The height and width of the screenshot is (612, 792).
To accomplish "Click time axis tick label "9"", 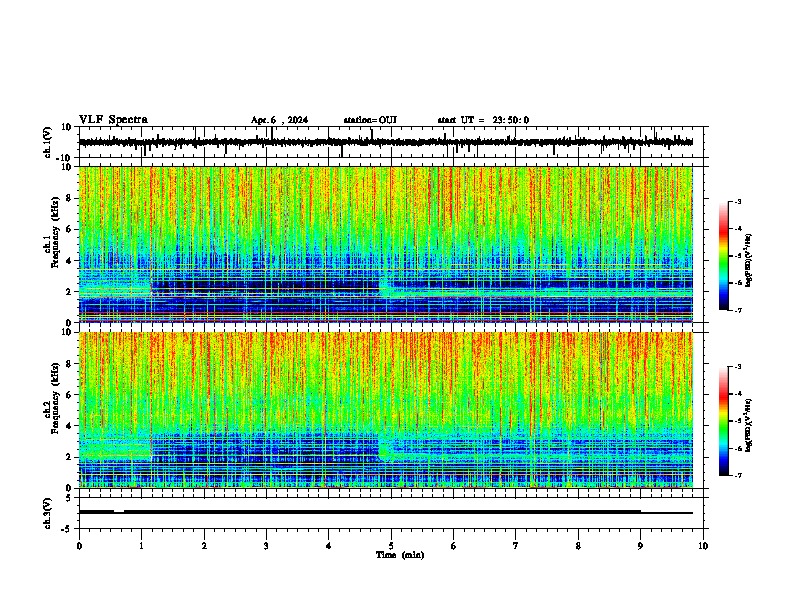I will point(640,546).
